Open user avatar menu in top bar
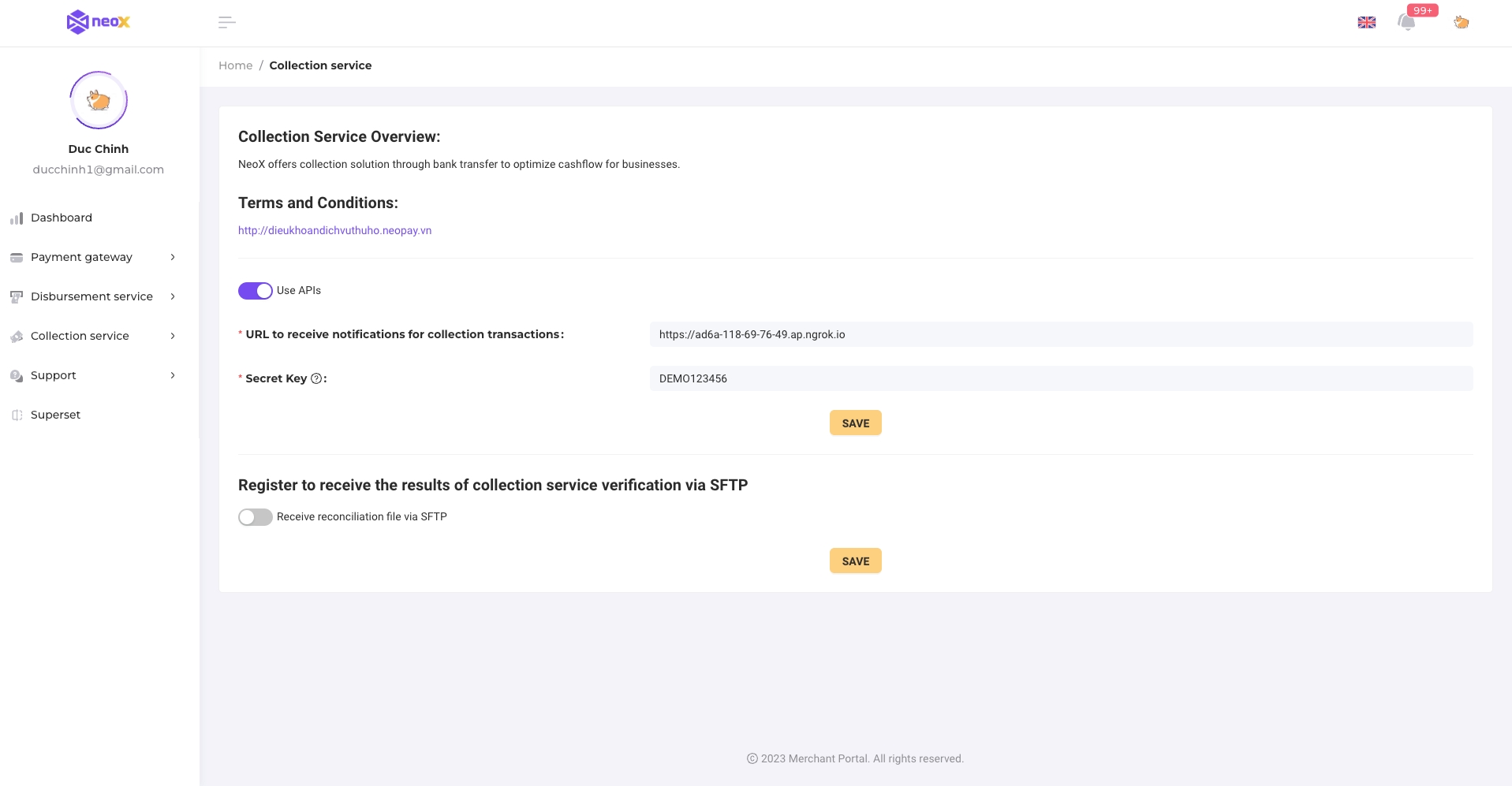This screenshot has height=786, width=1512. click(x=1461, y=22)
